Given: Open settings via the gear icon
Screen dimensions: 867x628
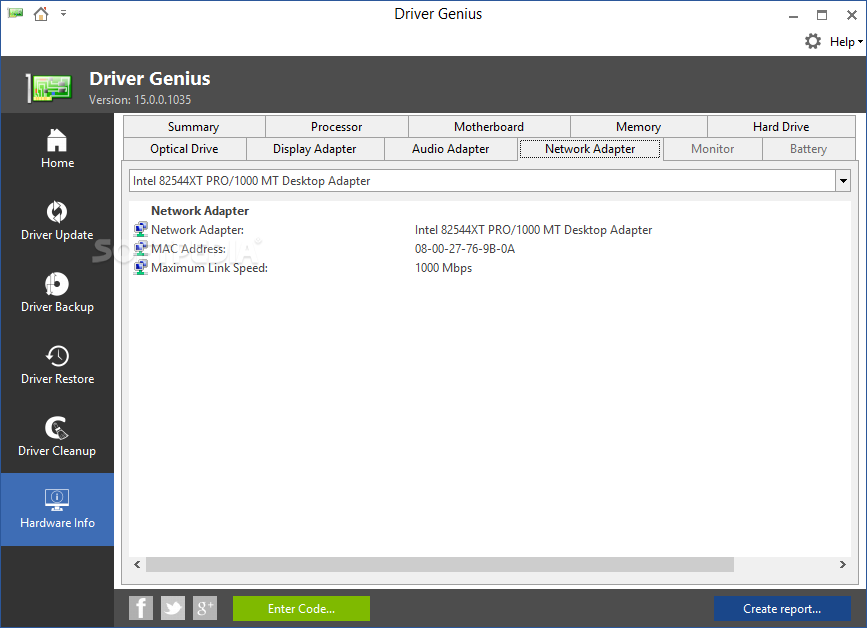Looking at the screenshot, I should (813, 41).
